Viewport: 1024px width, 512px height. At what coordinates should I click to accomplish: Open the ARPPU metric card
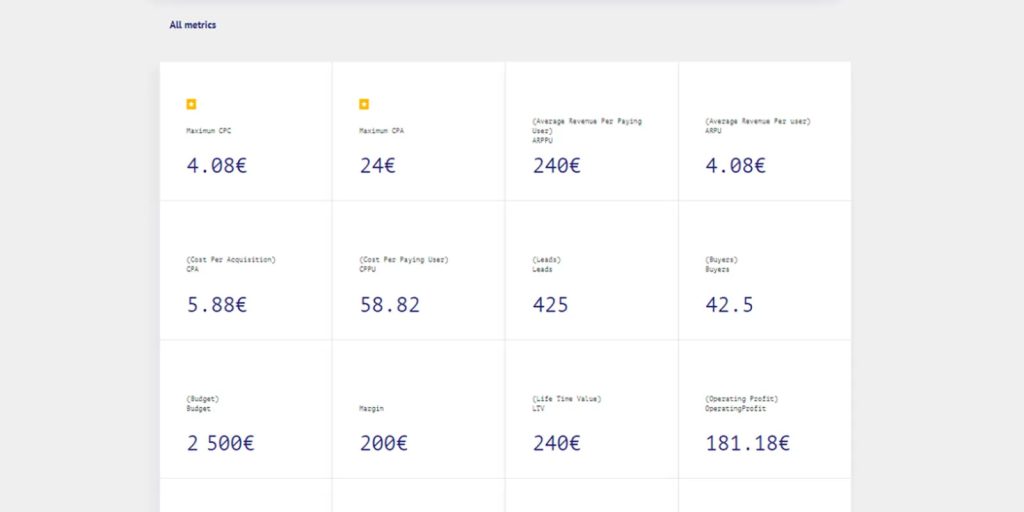(x=591, y=130)
